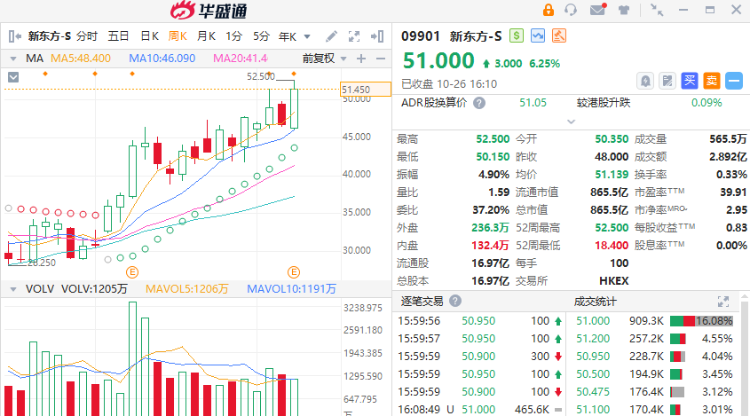The image size is (750, 416).
Task: Click the left E earnings marker
Action: tap(132, 272)
